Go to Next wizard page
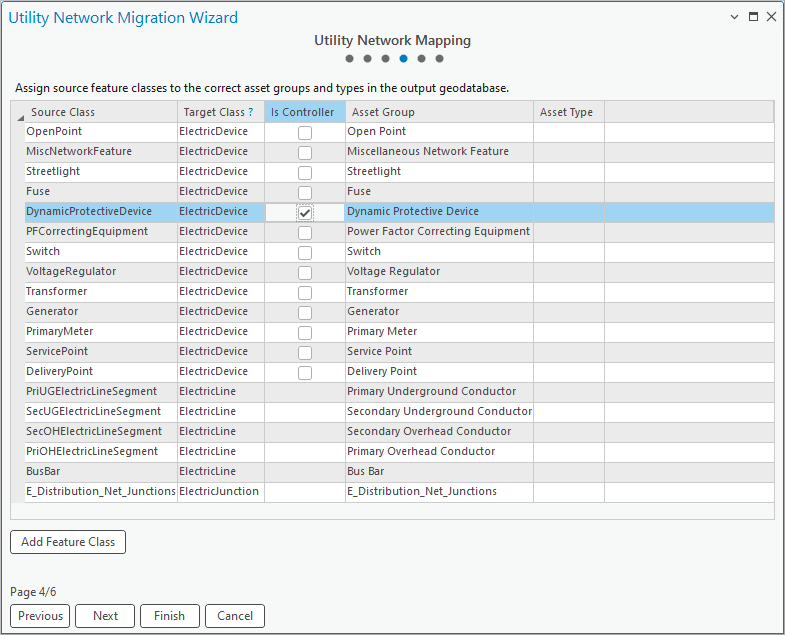The image size is (785, 635). tap(105, 616)
